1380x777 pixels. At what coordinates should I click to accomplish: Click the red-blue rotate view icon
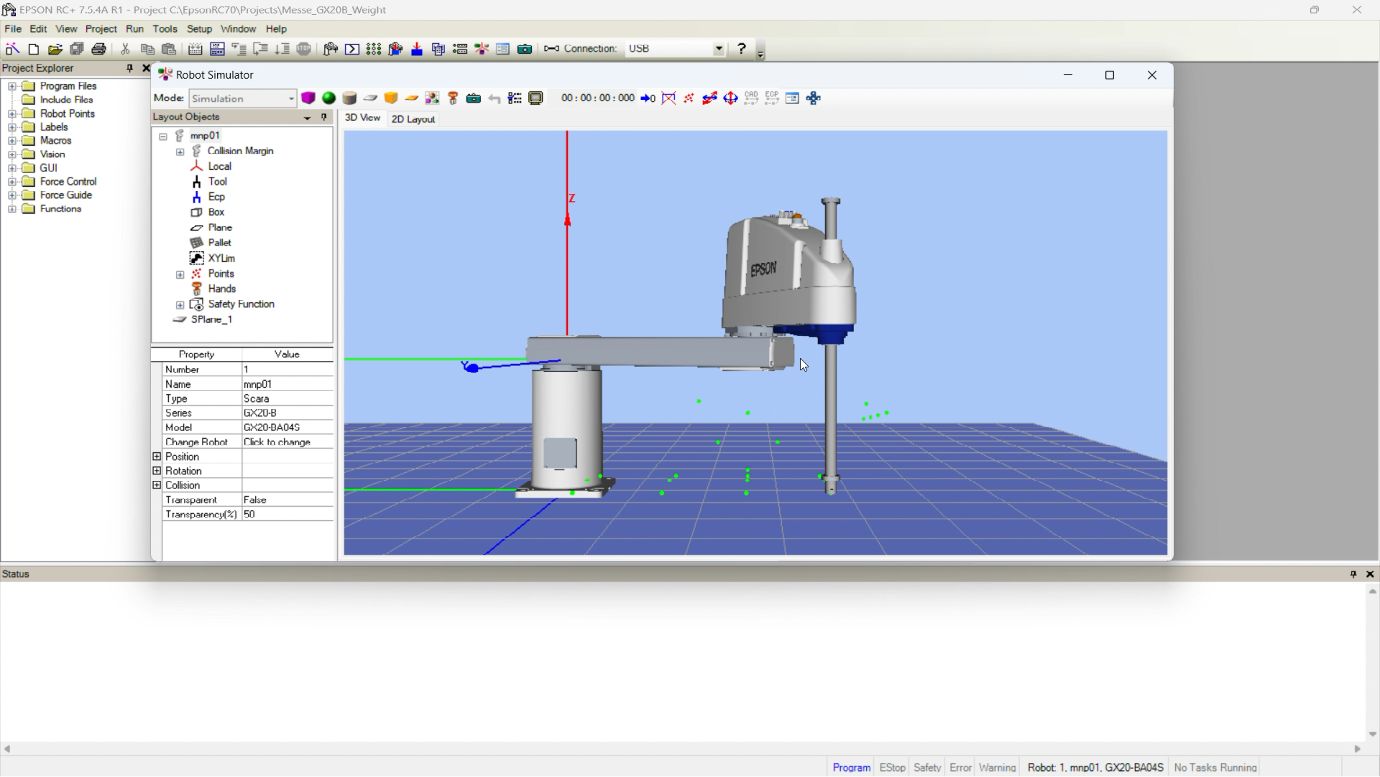pyautogui.click(x=731, y=98)
